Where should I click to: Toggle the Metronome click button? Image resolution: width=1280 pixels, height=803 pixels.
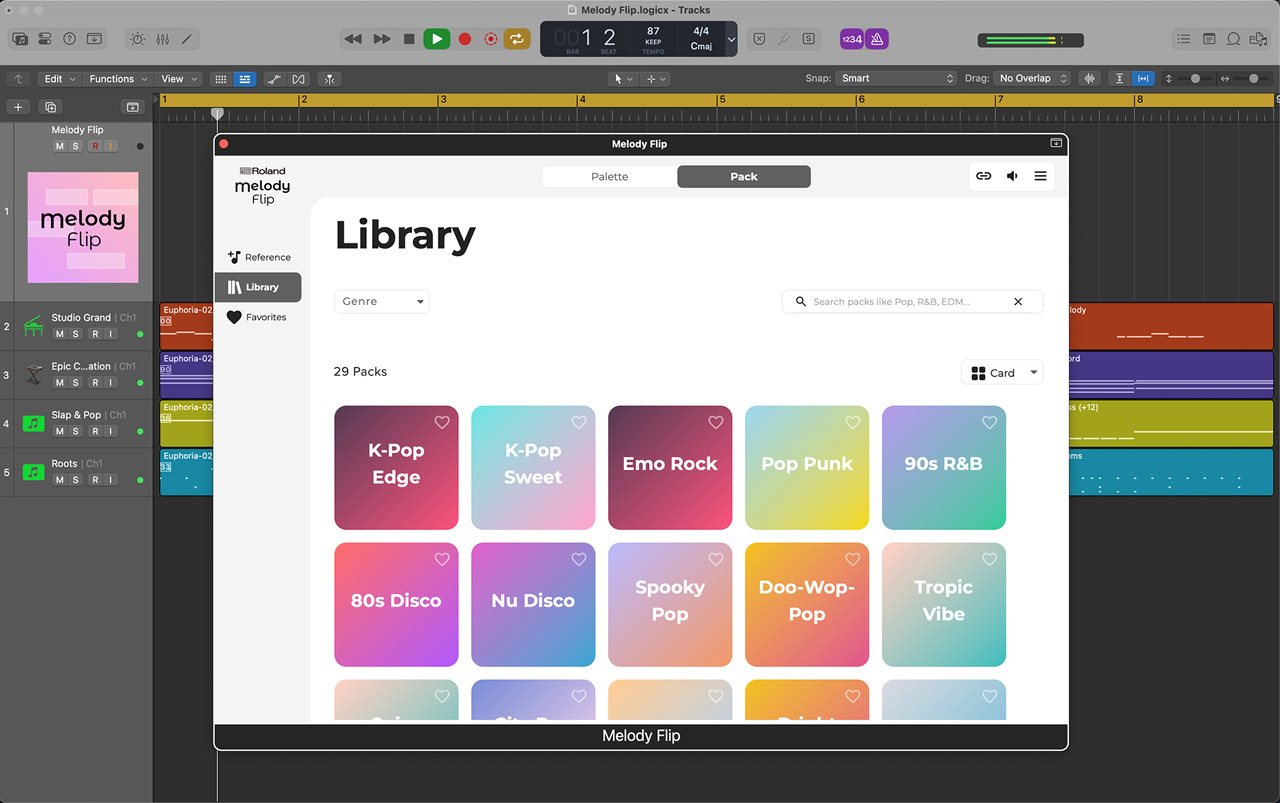[877, 39]
